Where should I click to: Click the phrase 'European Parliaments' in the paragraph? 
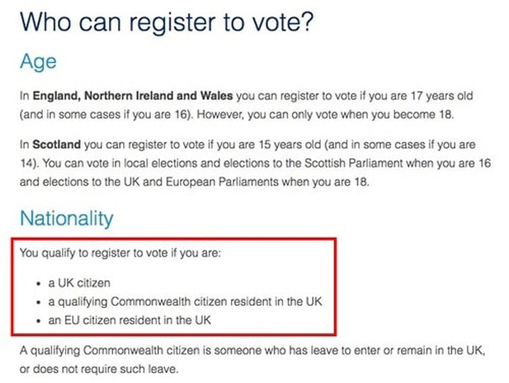pyautogui.click(x=222, y=182)
